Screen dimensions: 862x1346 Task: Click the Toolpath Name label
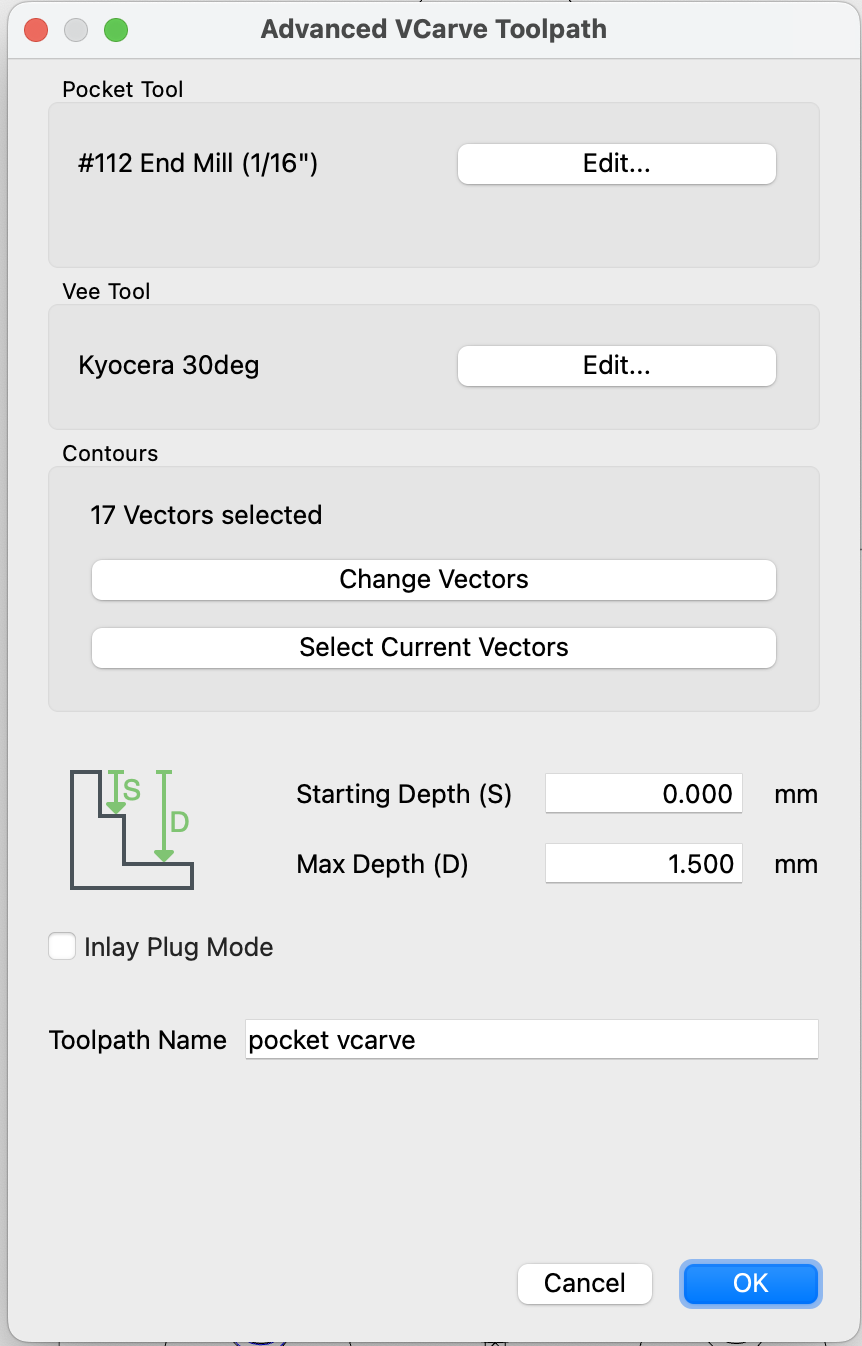click(138, 1040)
